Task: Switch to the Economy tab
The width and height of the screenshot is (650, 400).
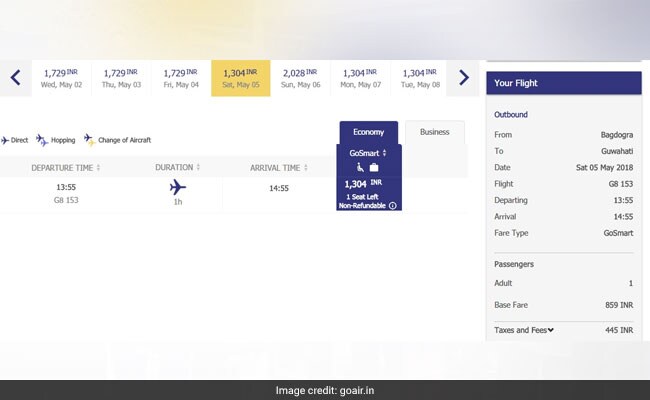Action: 368,132
